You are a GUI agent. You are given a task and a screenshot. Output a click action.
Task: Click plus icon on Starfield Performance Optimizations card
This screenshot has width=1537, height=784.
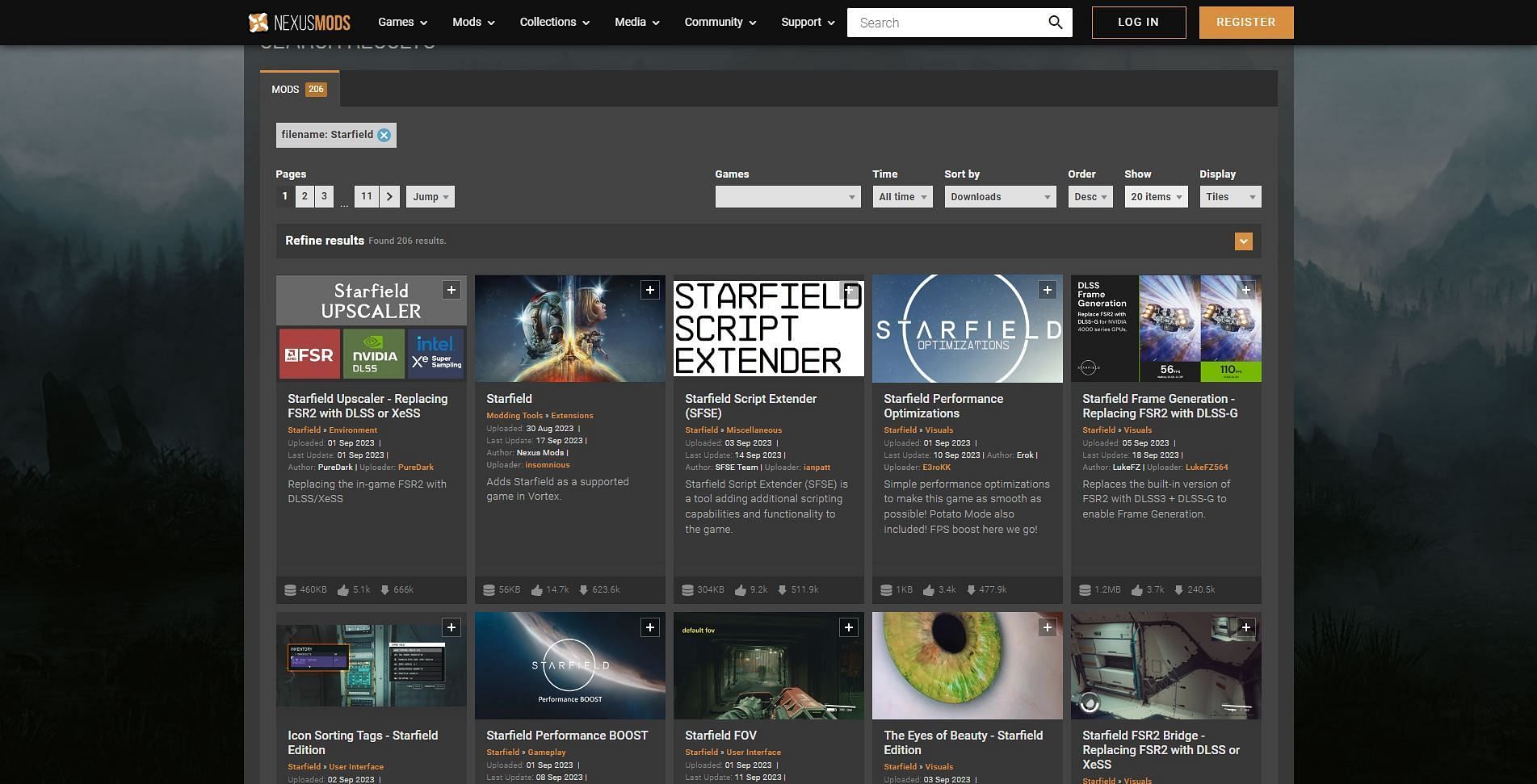tap(1048, 290)
